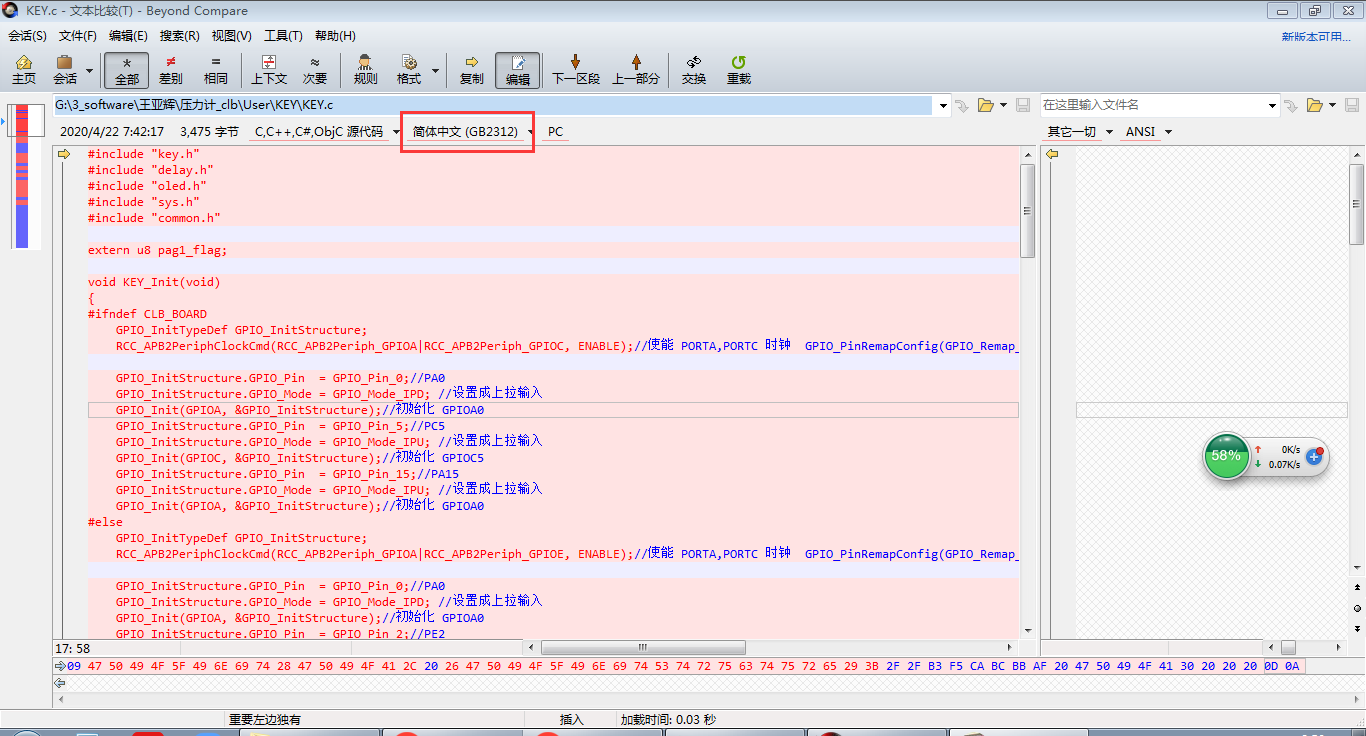Open ANSI encoding dropdown

pos(1167,132)
